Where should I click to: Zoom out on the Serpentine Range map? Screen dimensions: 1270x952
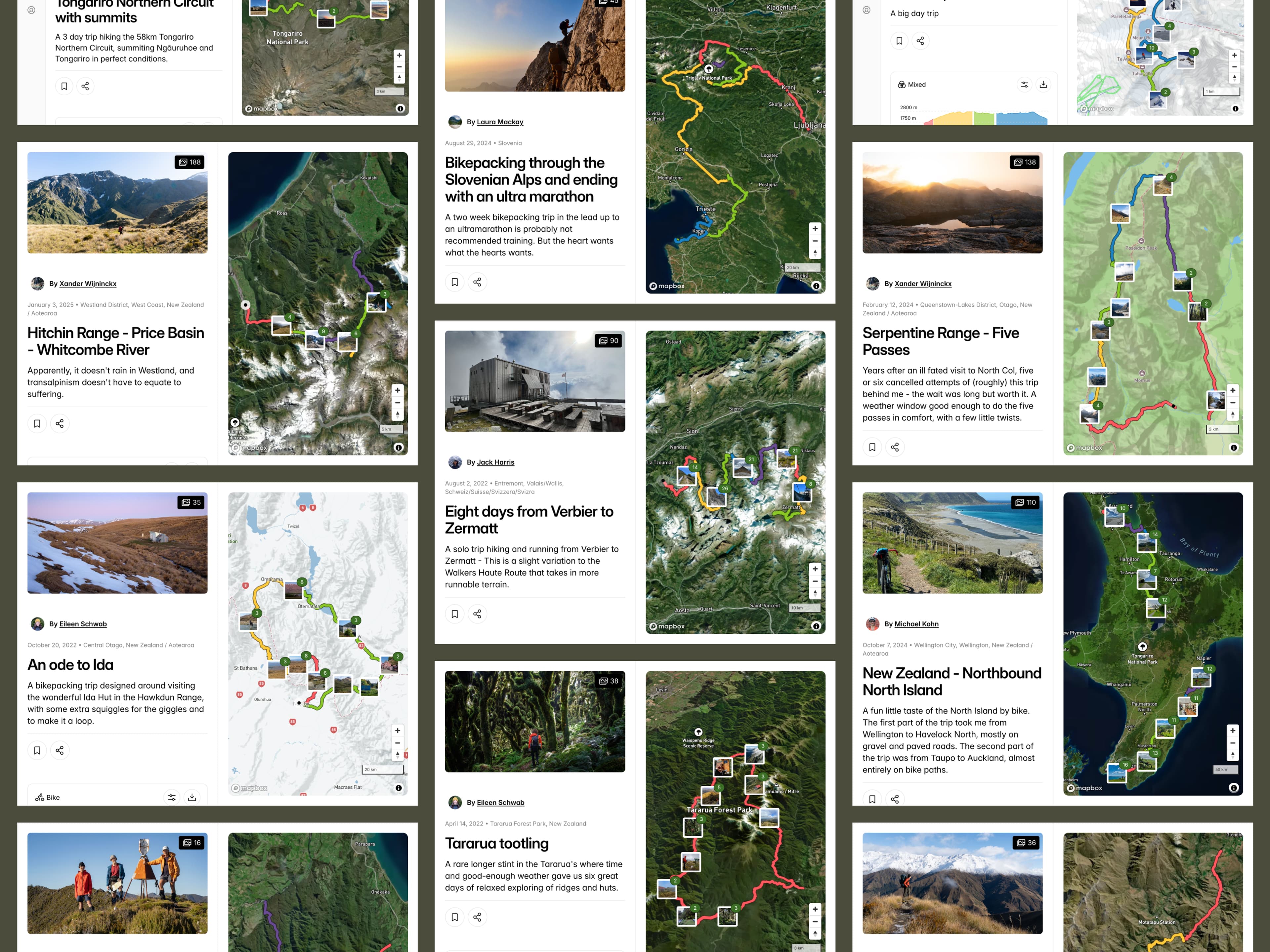tap(1232, 402)
